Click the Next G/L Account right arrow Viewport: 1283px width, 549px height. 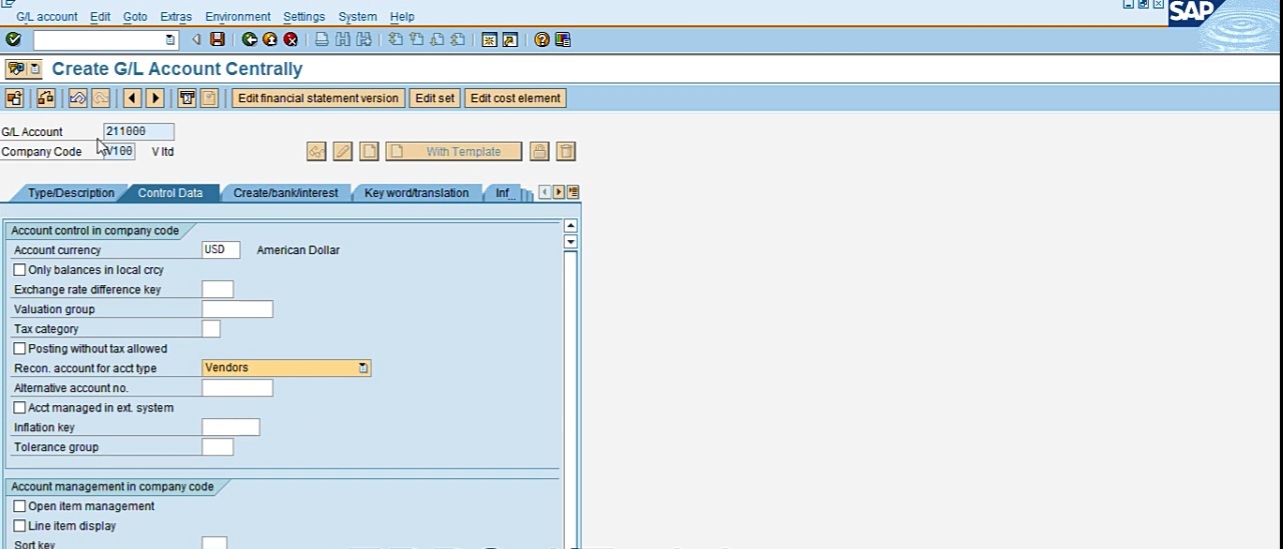pyautogui.click(x=154, y=98)
